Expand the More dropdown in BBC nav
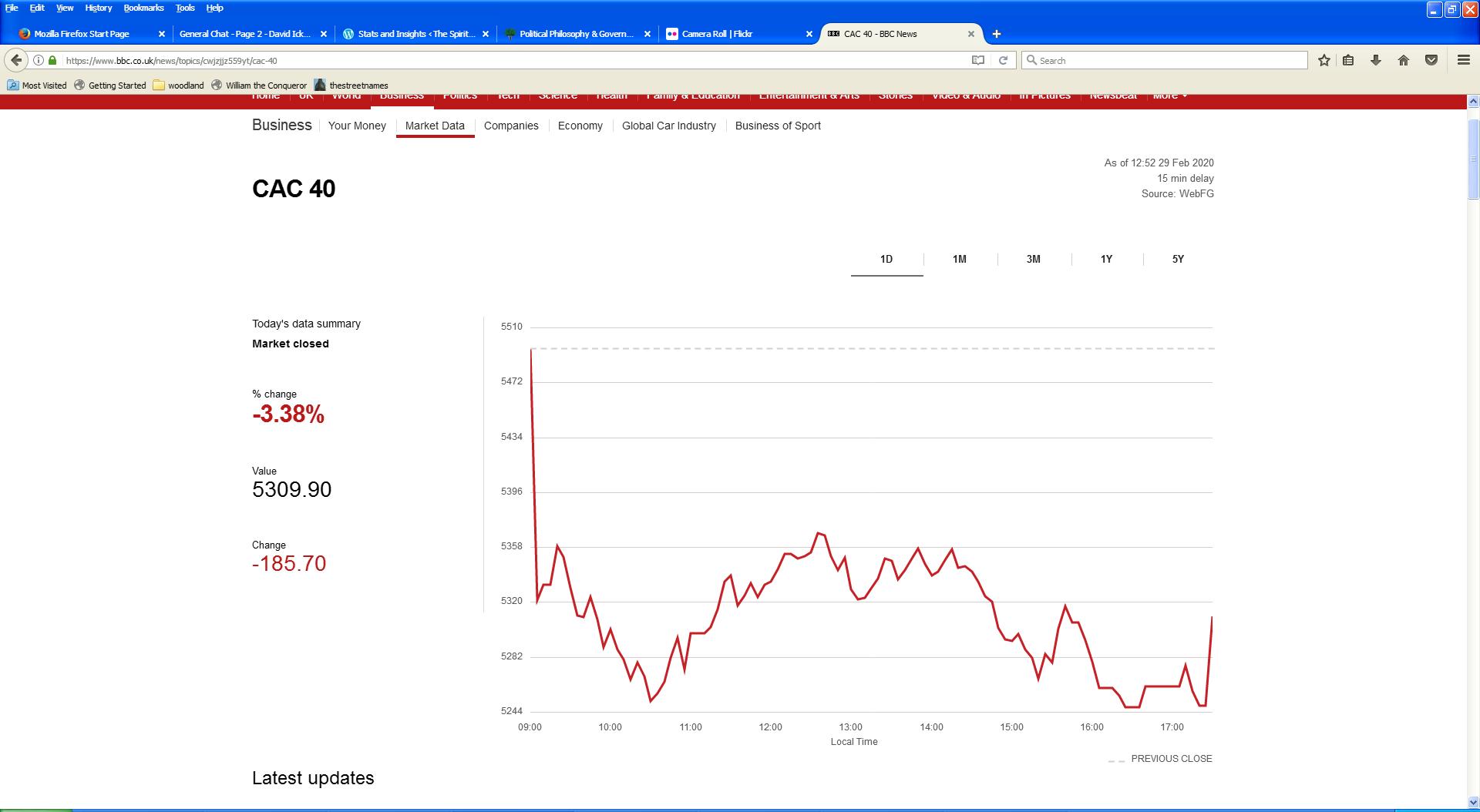The image size is (1480, 812). tap(1169, 96)
